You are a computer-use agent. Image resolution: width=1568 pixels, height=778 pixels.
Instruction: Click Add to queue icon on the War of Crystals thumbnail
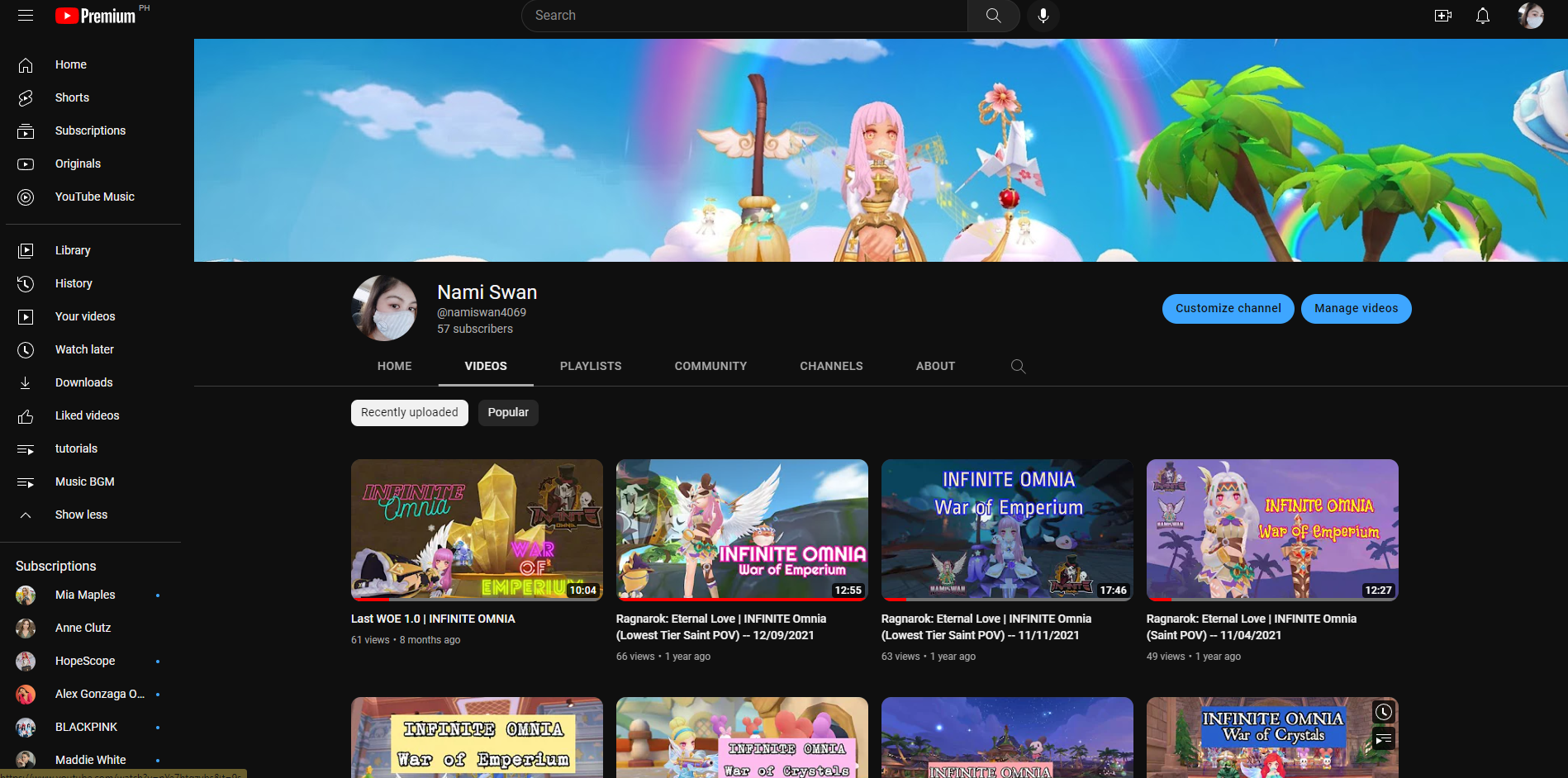[1384, 739]
